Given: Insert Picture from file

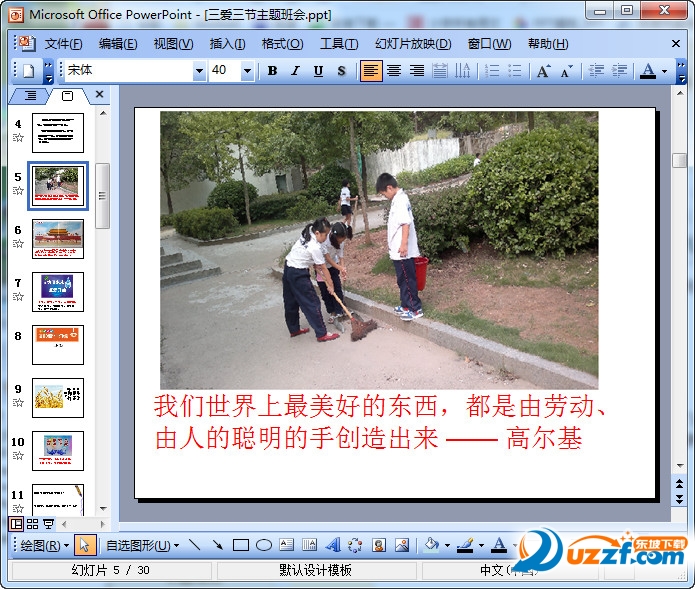Looking at the screenshot, I should click(x=402, y=546).
